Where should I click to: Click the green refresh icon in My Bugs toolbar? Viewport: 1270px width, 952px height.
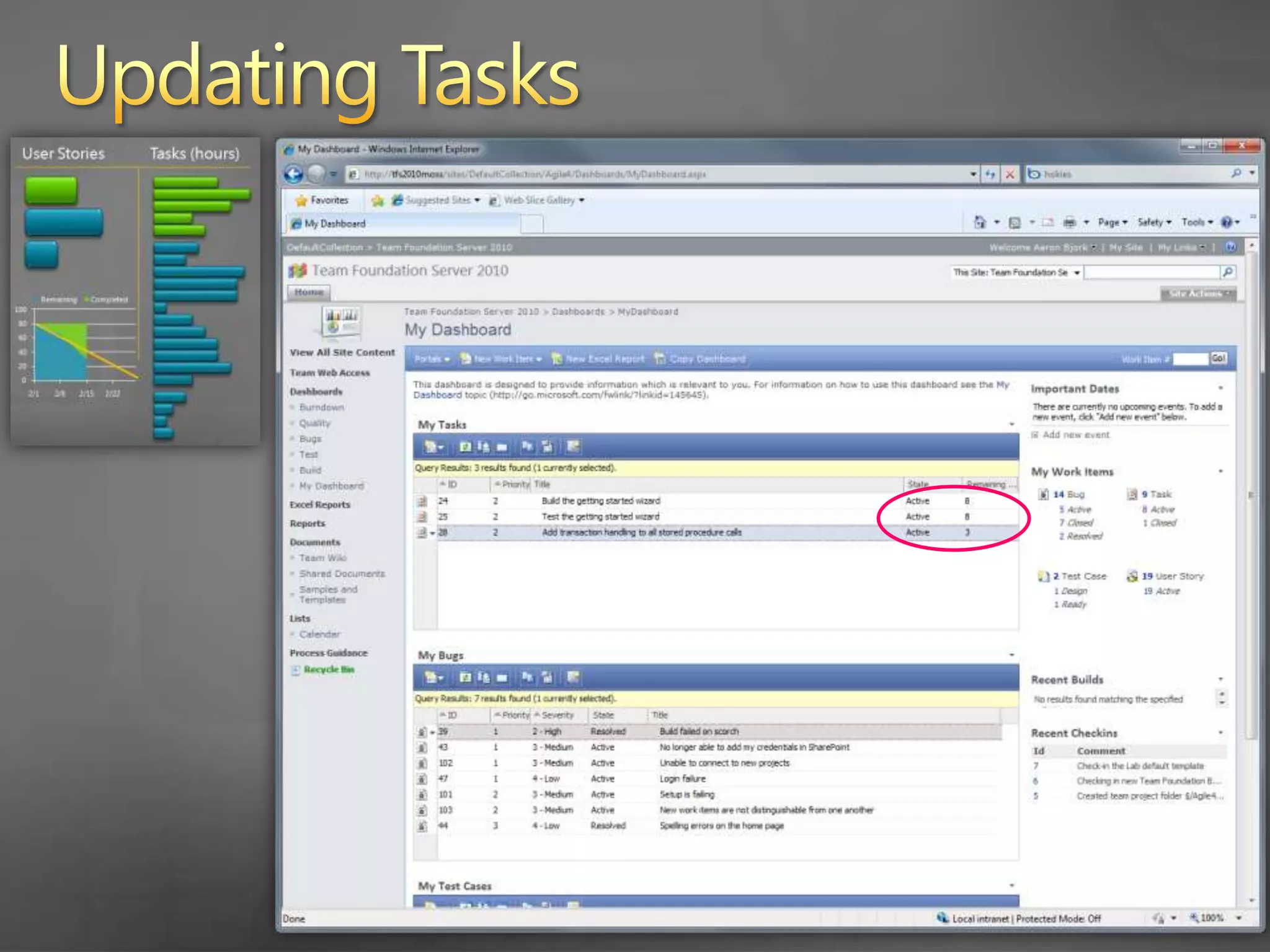465,677
